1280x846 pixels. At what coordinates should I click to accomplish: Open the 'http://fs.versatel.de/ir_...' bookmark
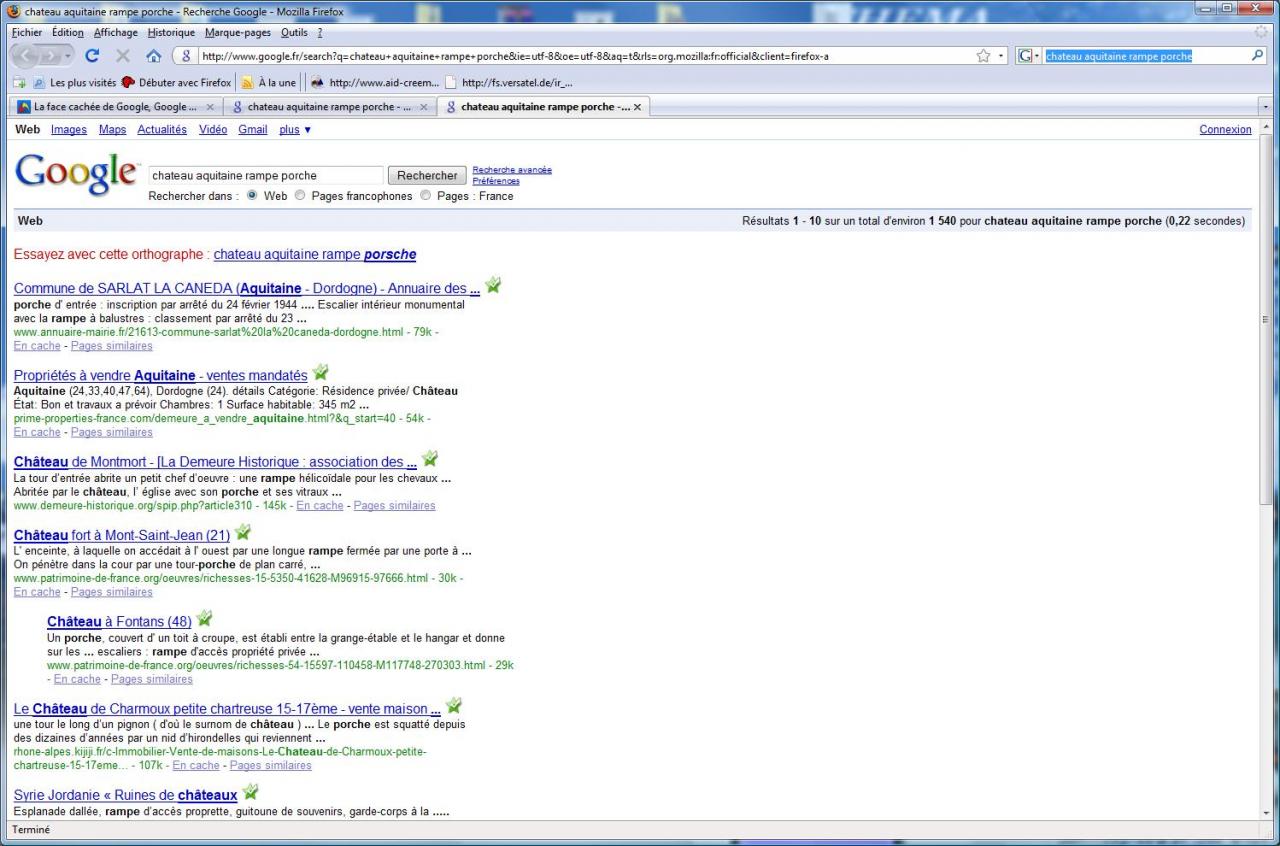509,83
